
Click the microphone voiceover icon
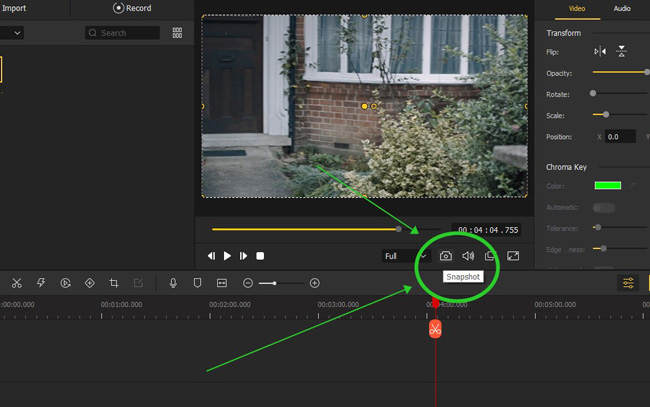click(173, 283)
